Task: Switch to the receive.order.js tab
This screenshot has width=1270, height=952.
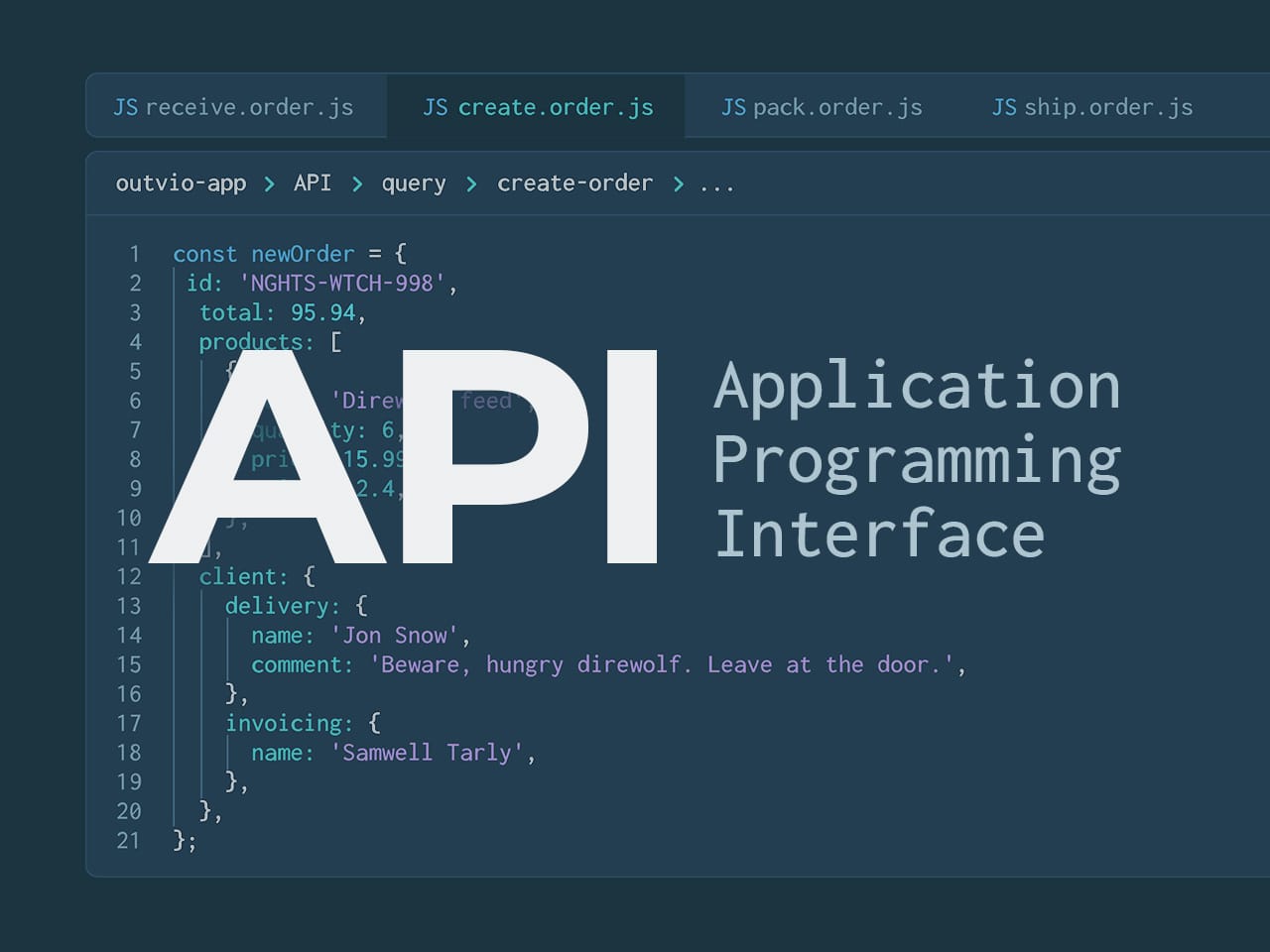Action: click(x=248, y=107)
